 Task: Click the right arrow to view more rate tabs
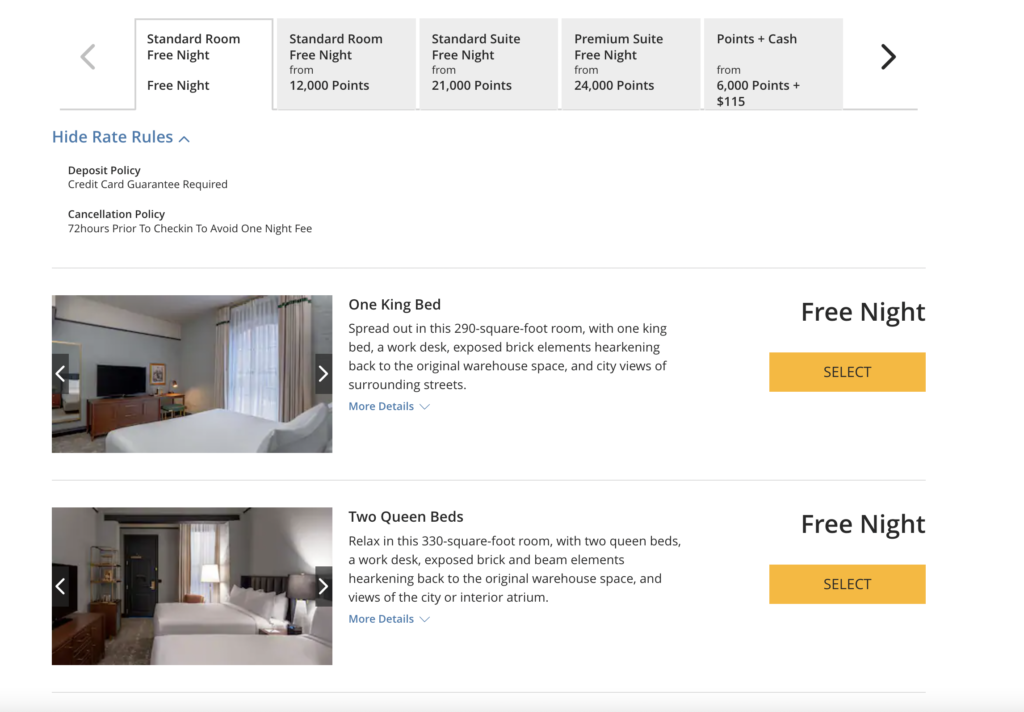[x=888, y=57]
